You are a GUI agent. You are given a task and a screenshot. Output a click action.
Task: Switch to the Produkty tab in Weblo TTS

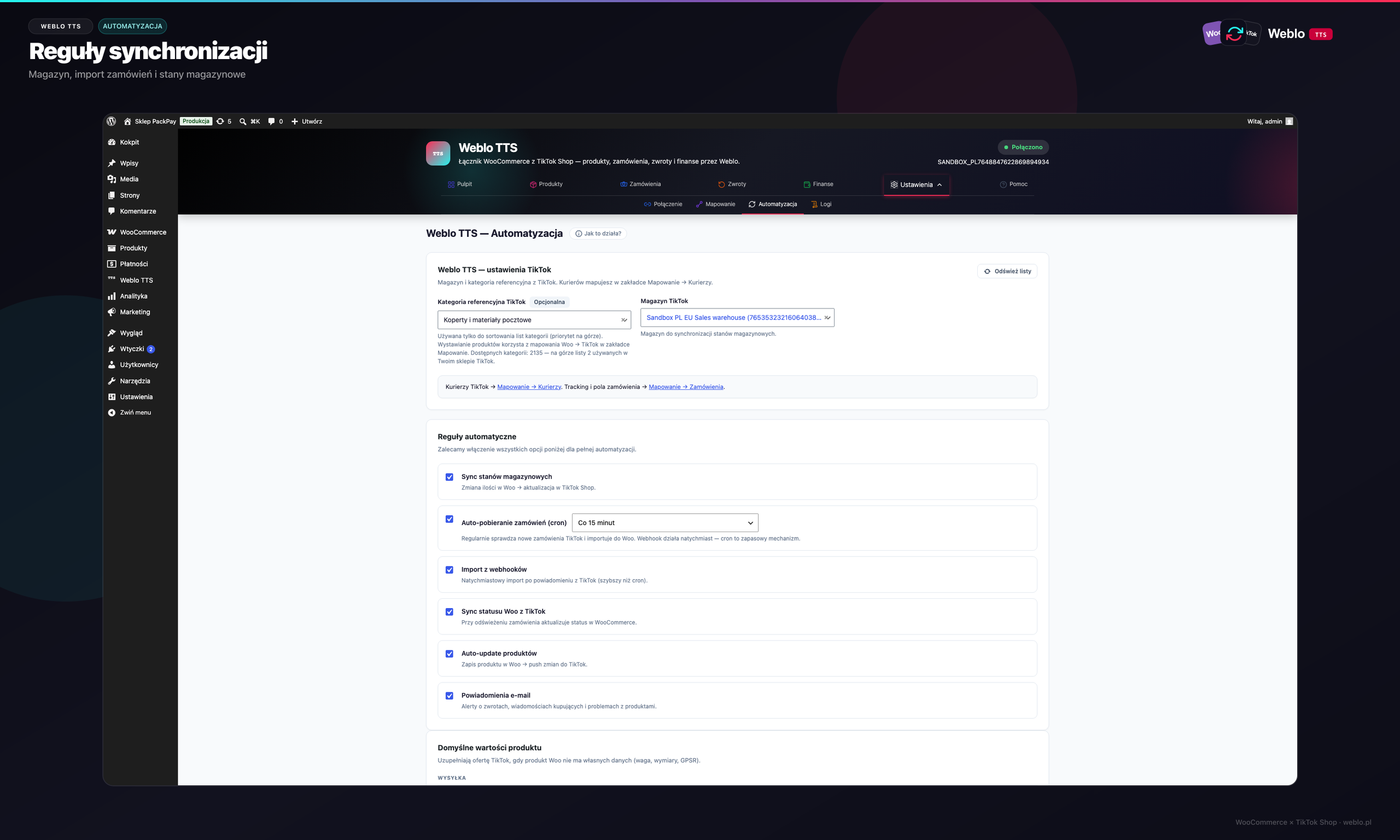pos(546,184)
